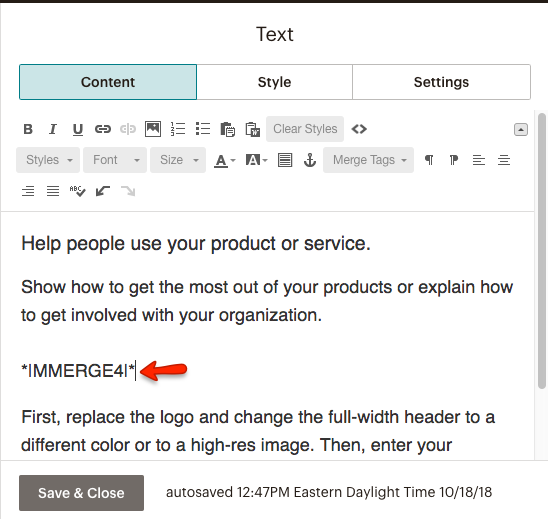The image size is (548, 519).
Task: Click the paragraph starting 'First, replace the logo'
Action: click(258, 431)
